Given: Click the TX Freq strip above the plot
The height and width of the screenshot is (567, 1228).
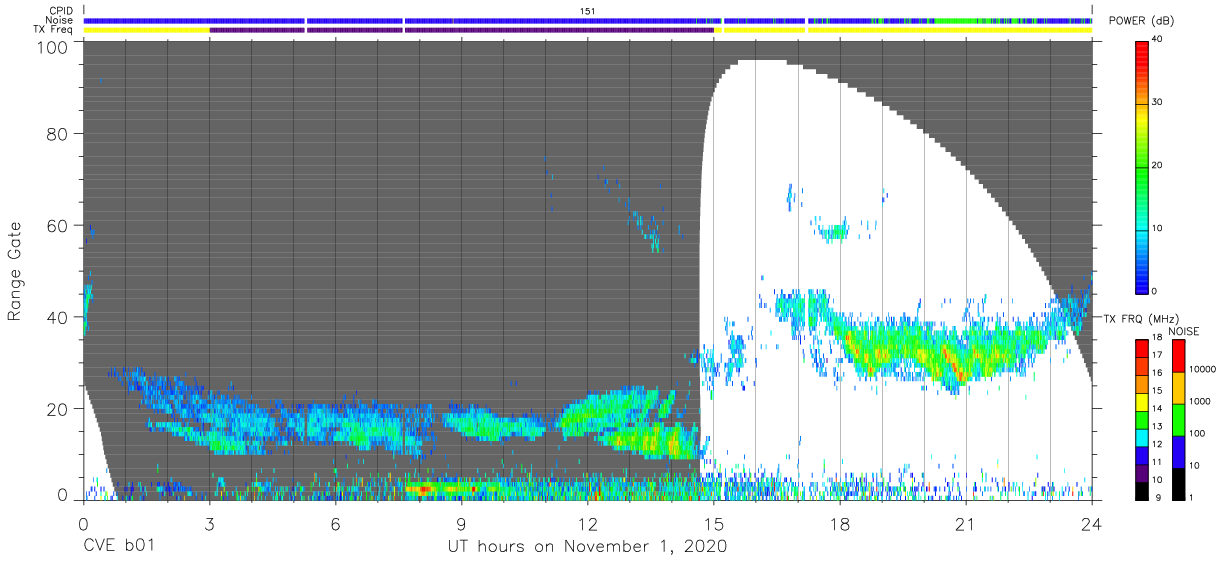Looking at the screenshot, I should pyautogui.click(x=588, y=30).
